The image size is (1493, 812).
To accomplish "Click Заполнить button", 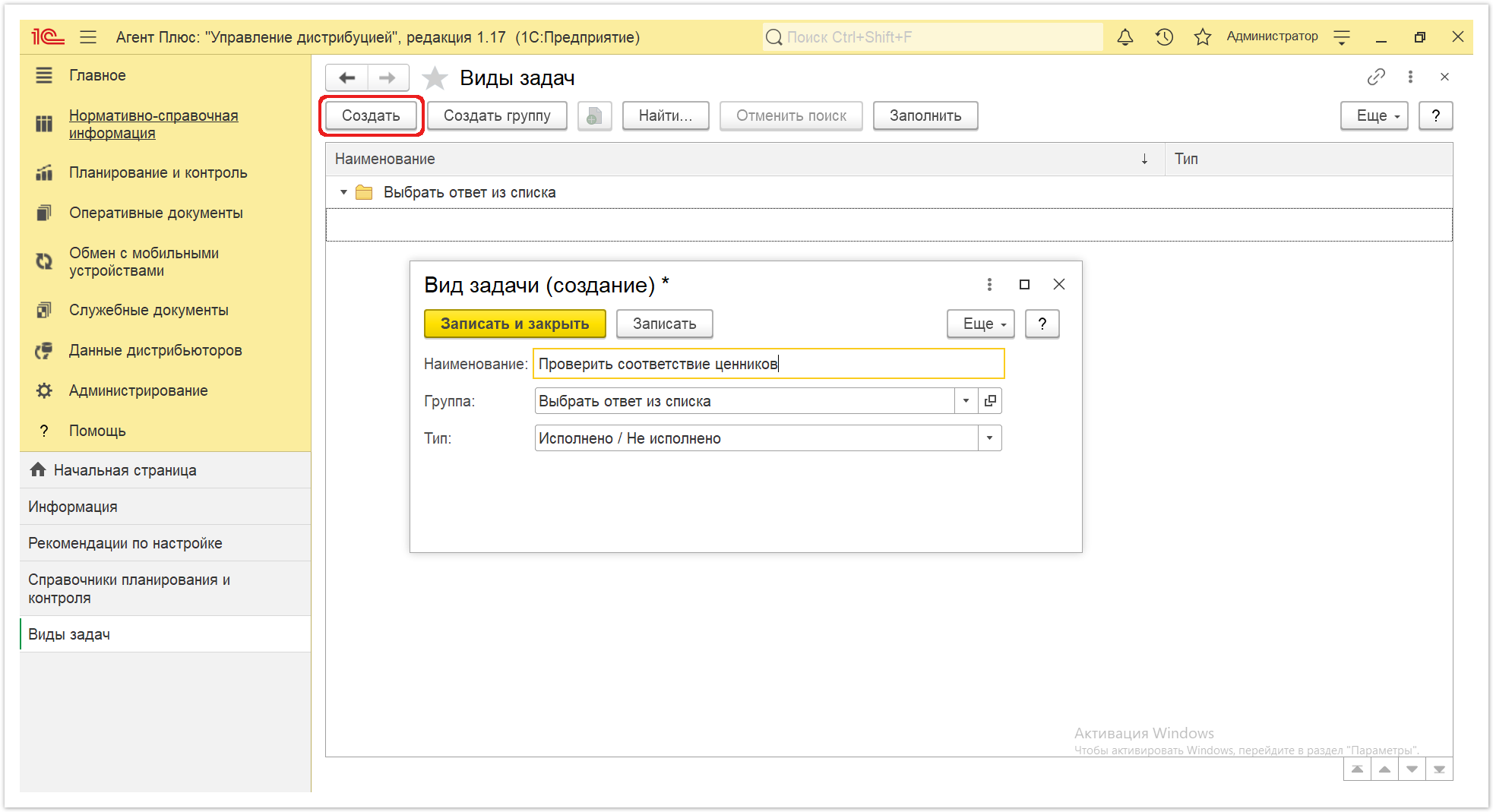I will (925, 115).
